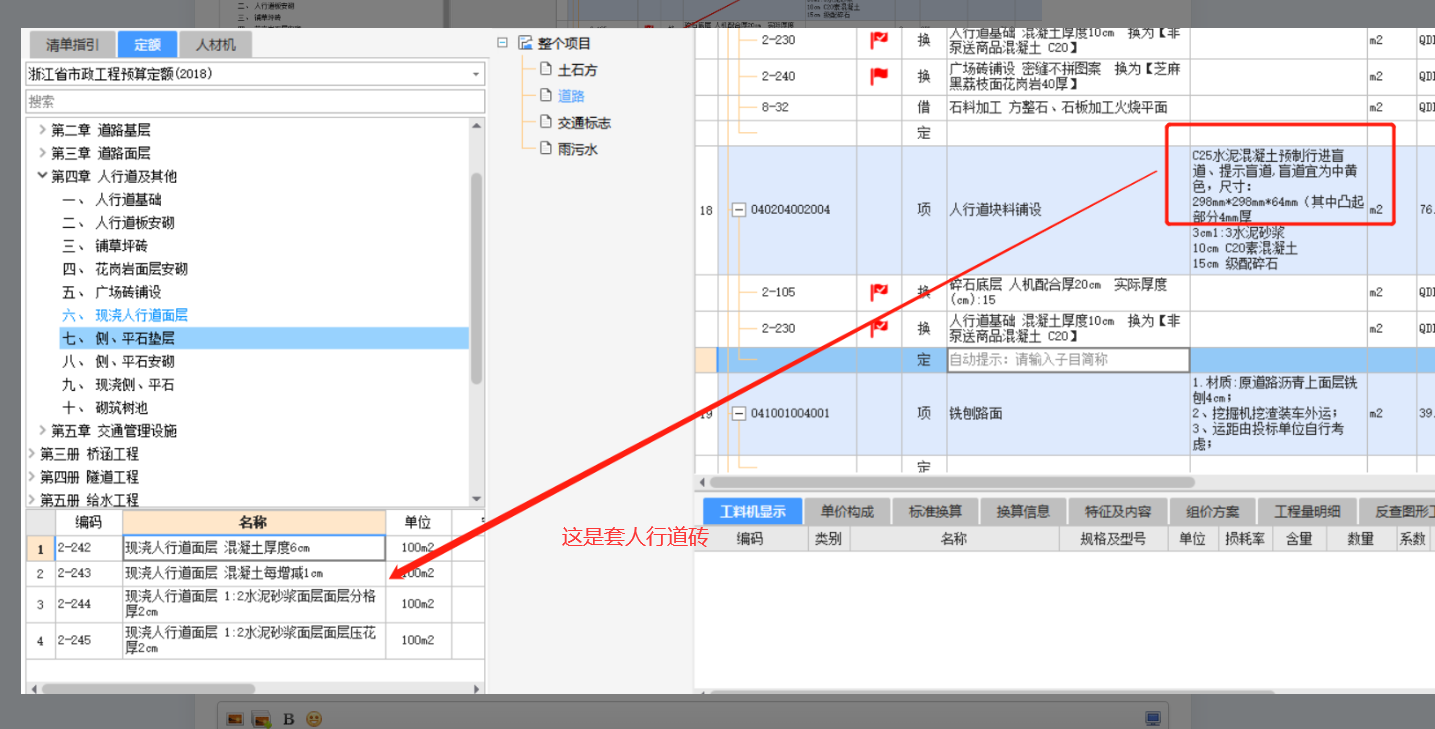The height and width of the screenshot is (729, 1435).
Task: Click the 名称 column header in quota list
Action: pos(254,522)
